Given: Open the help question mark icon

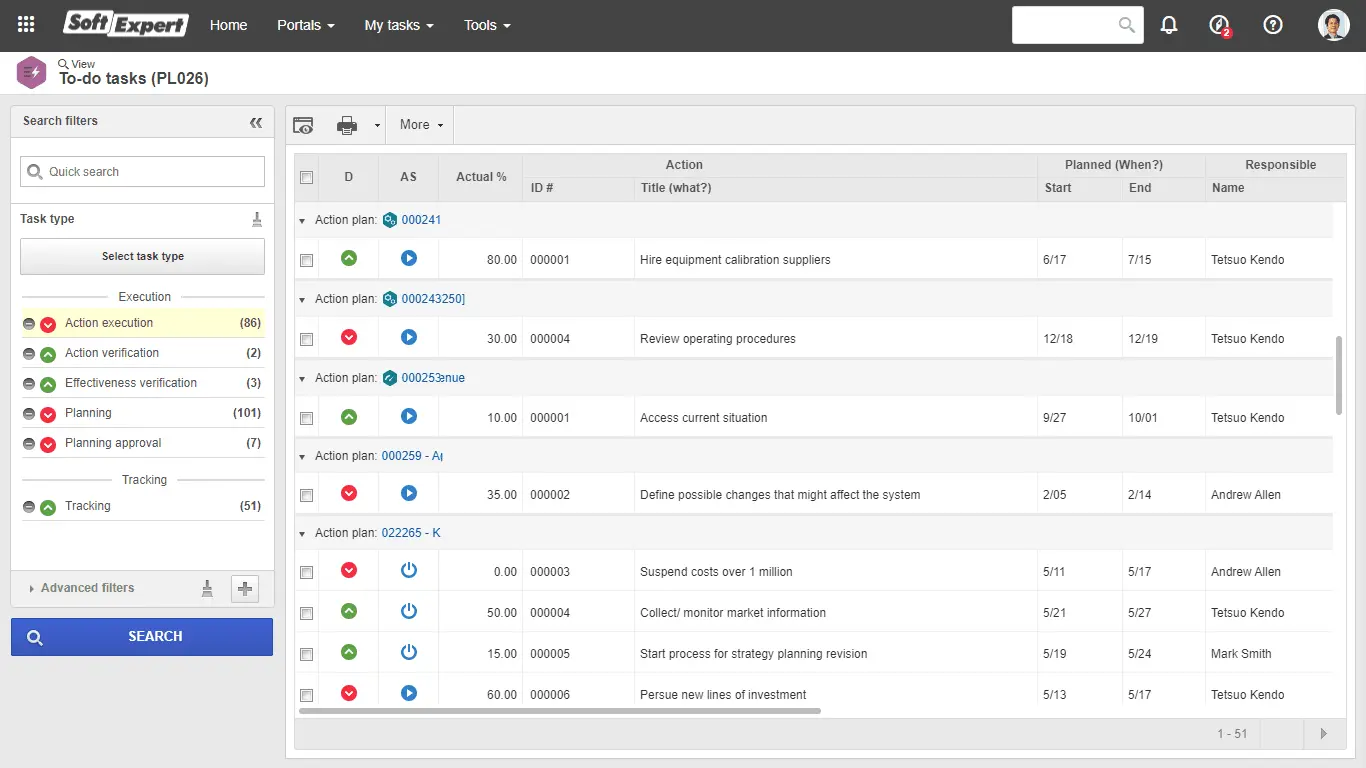Looking at the screenshot, I should pos(1272,24).
